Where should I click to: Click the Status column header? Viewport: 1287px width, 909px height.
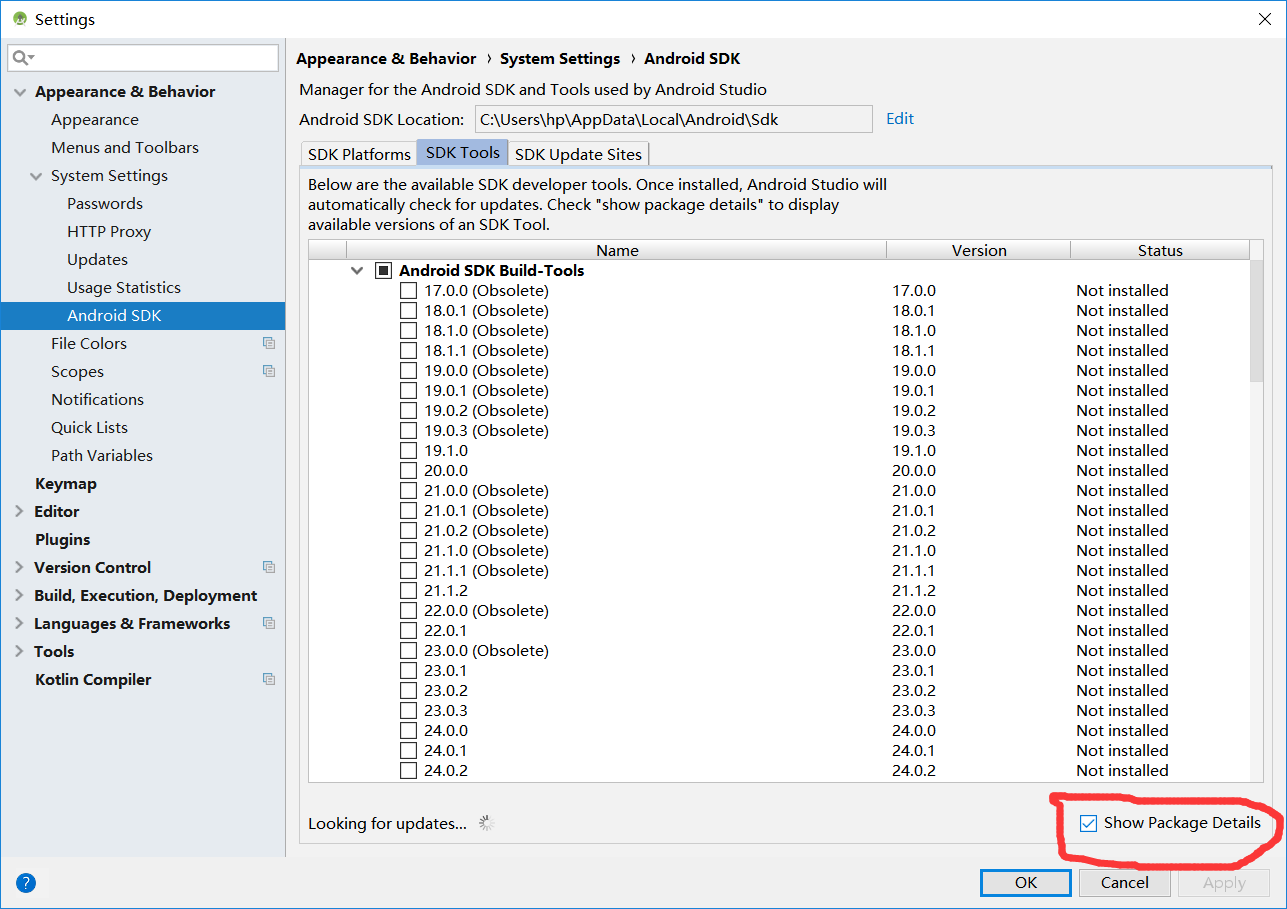(1160, 250)
